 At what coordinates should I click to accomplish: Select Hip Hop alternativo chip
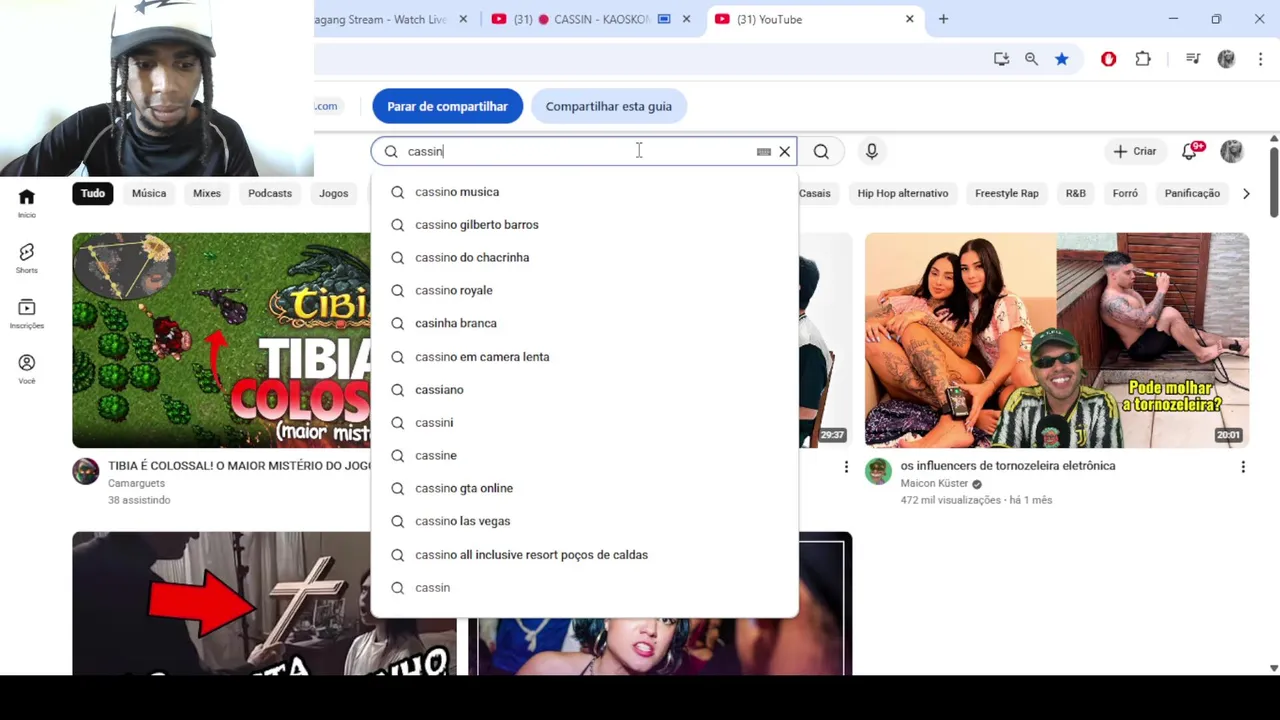click(x=903, y=193)
